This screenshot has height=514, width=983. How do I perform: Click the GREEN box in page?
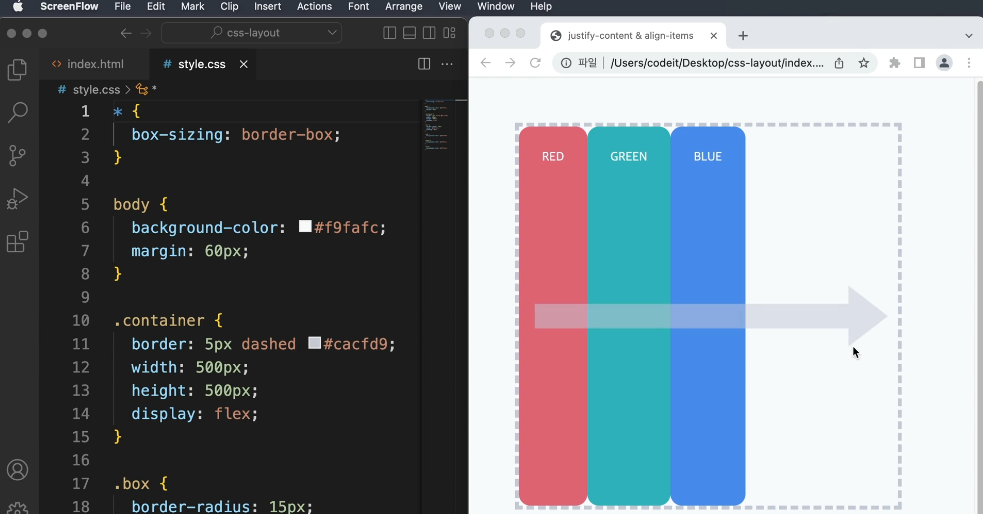[629, 316]
